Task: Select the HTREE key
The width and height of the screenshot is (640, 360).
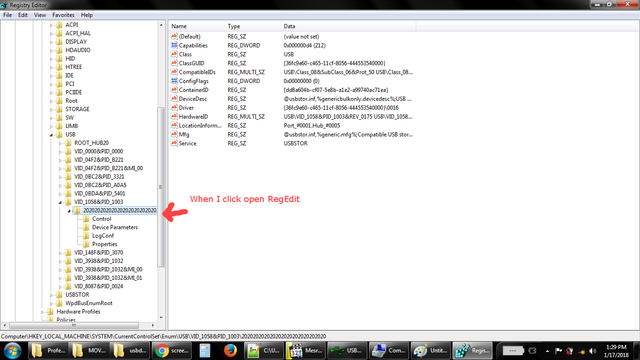Action: click(x=74, y=67)
